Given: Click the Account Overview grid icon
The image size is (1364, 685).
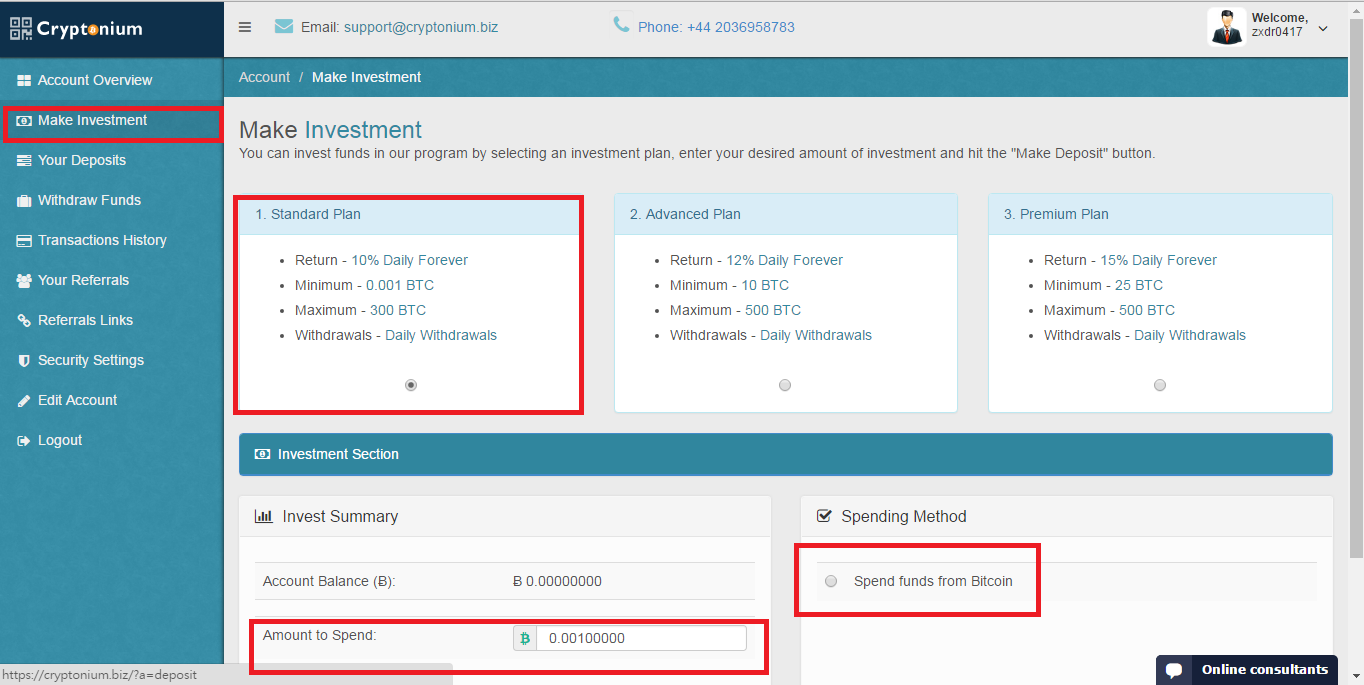Looking at the screenshot, I should pyautogui.click(x=24, y=80).
